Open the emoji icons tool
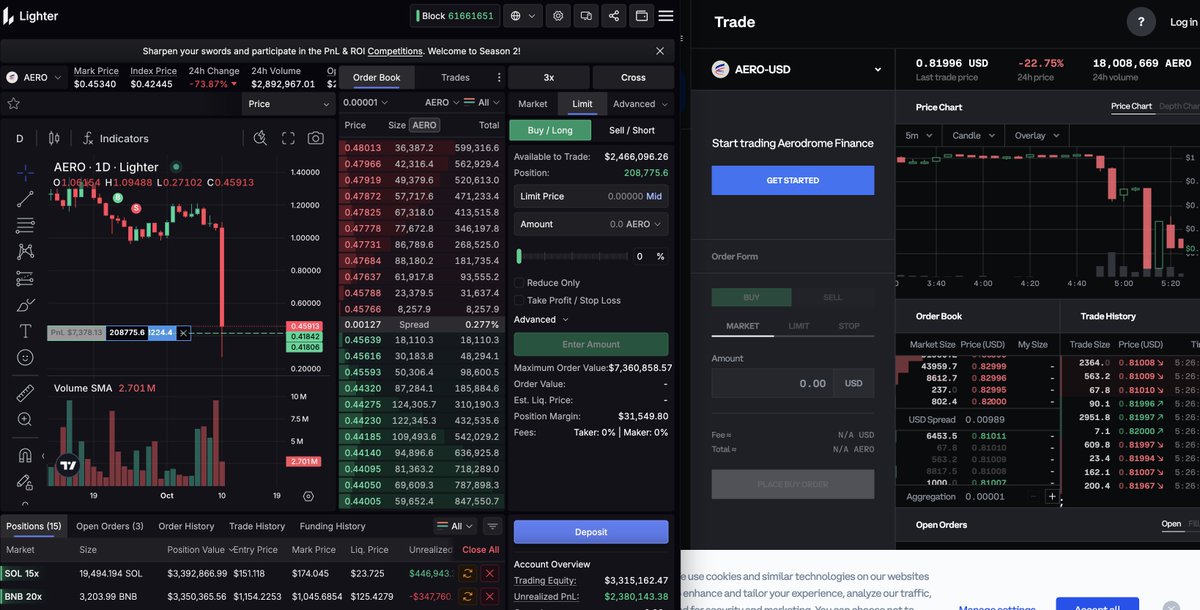 coord(25,357)
